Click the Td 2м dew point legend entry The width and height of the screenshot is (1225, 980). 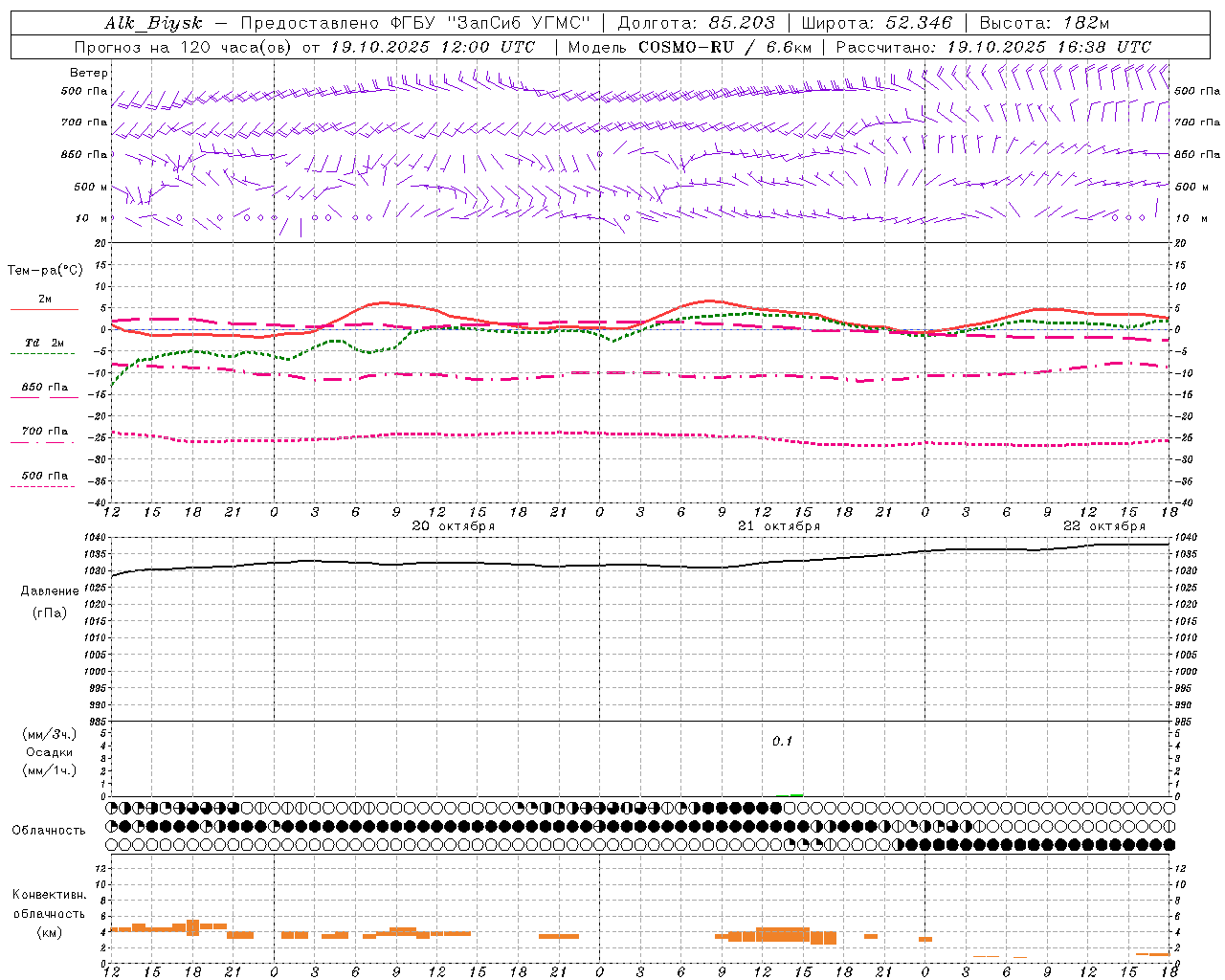click(45, 343)
